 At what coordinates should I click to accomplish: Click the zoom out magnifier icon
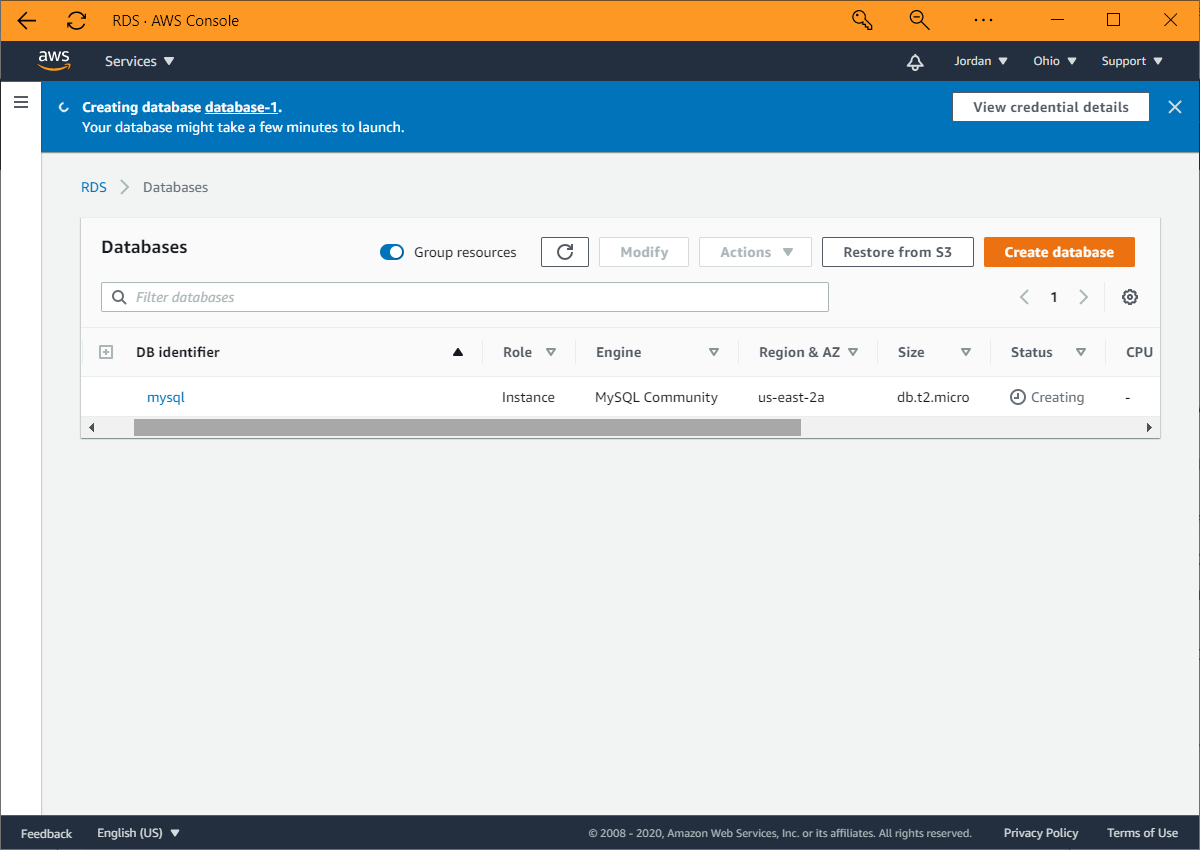pyautogui.click(x=920, y=20)
